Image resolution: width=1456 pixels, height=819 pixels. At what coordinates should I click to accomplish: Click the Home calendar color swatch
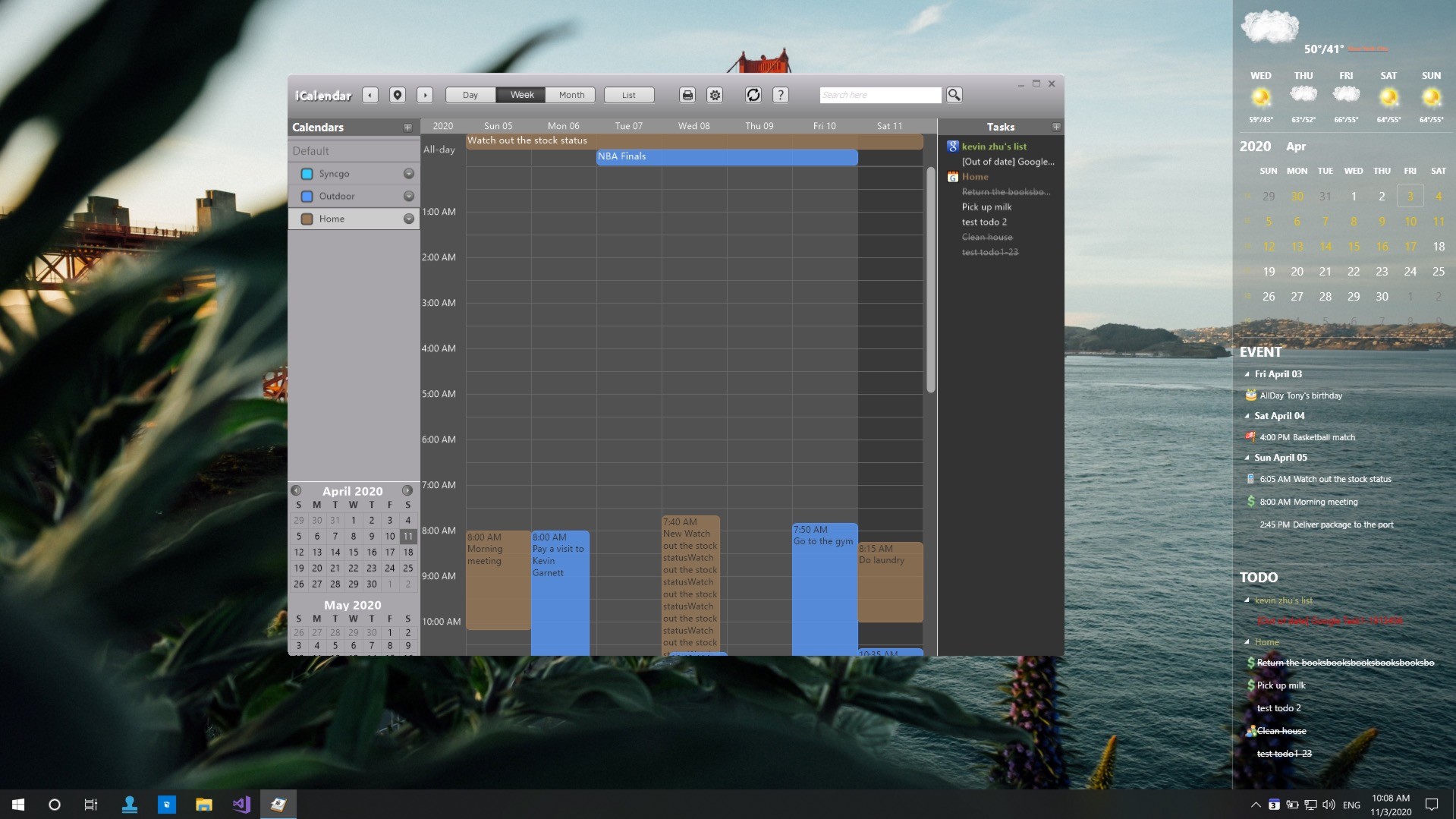tap(307, 218)
